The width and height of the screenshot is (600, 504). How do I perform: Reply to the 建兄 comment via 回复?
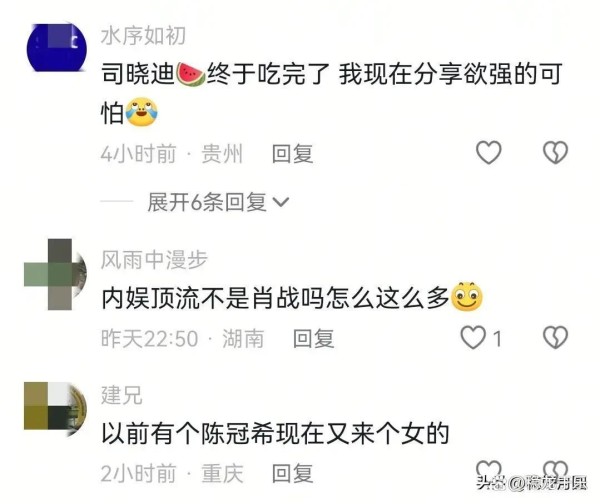point(292,473)
